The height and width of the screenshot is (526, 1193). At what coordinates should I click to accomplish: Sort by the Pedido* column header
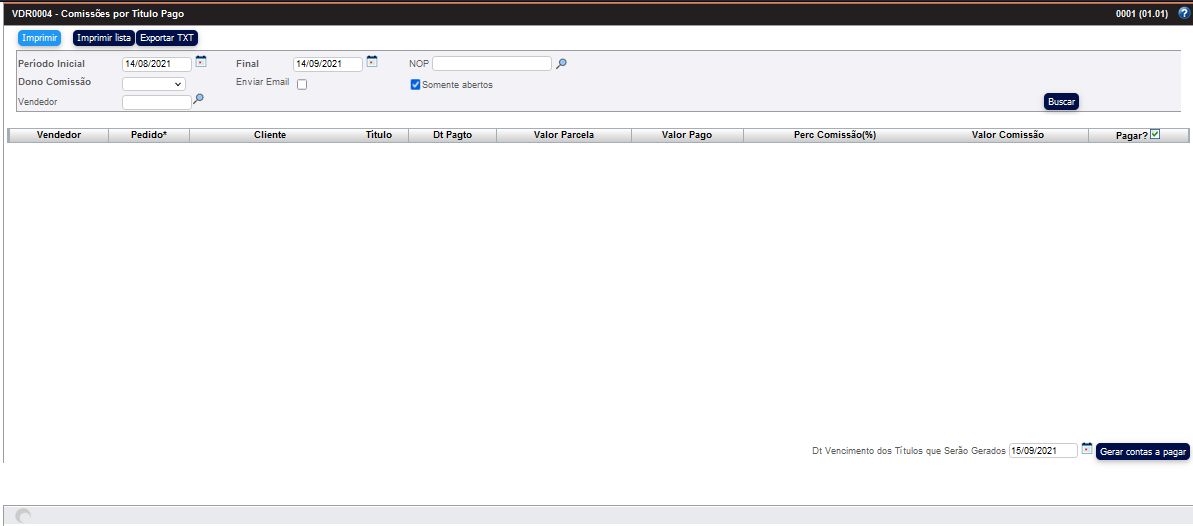click(148, 135)
